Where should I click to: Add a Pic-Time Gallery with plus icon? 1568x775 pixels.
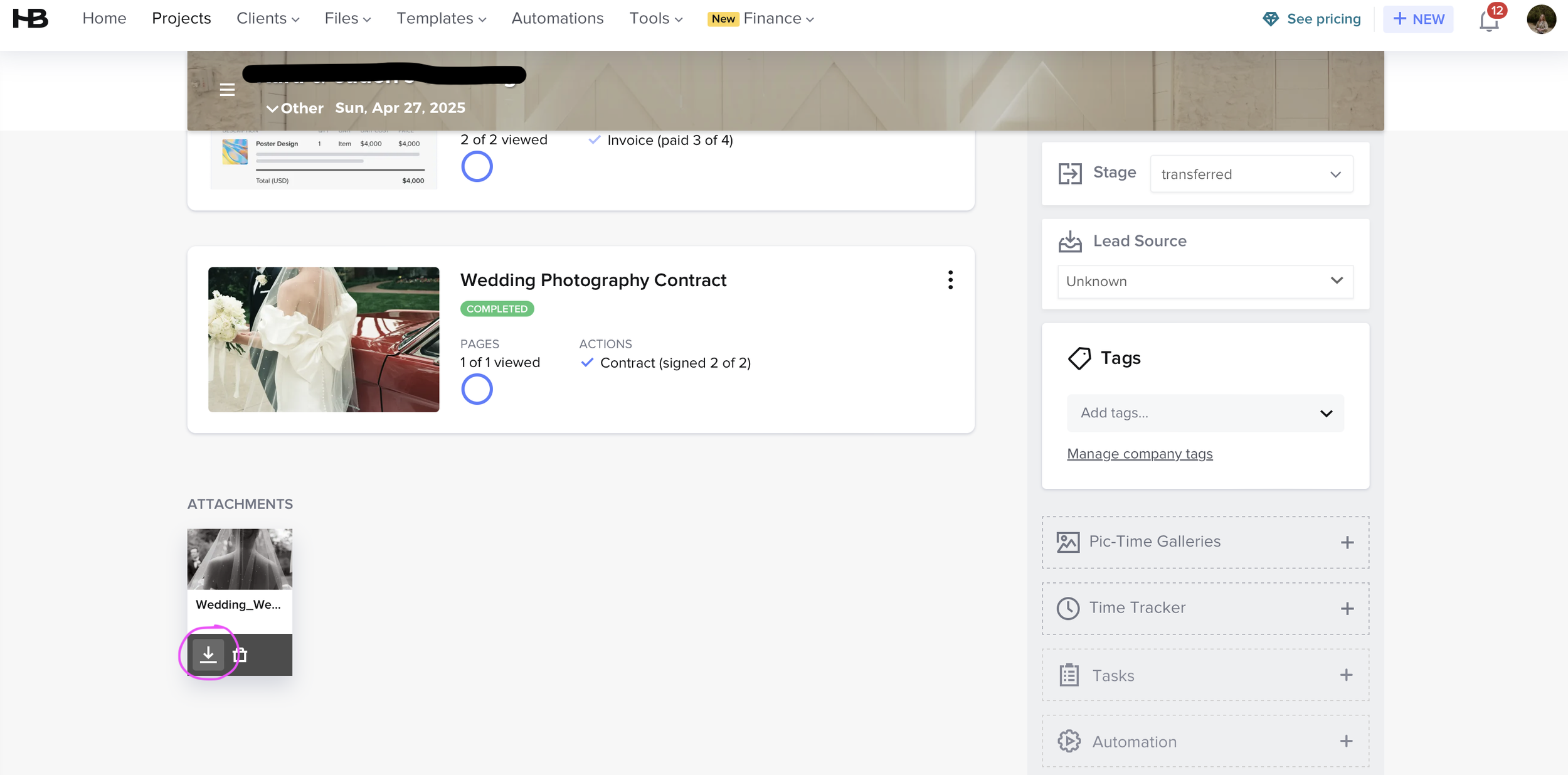pyautogui.click(x=1347, y=542)
